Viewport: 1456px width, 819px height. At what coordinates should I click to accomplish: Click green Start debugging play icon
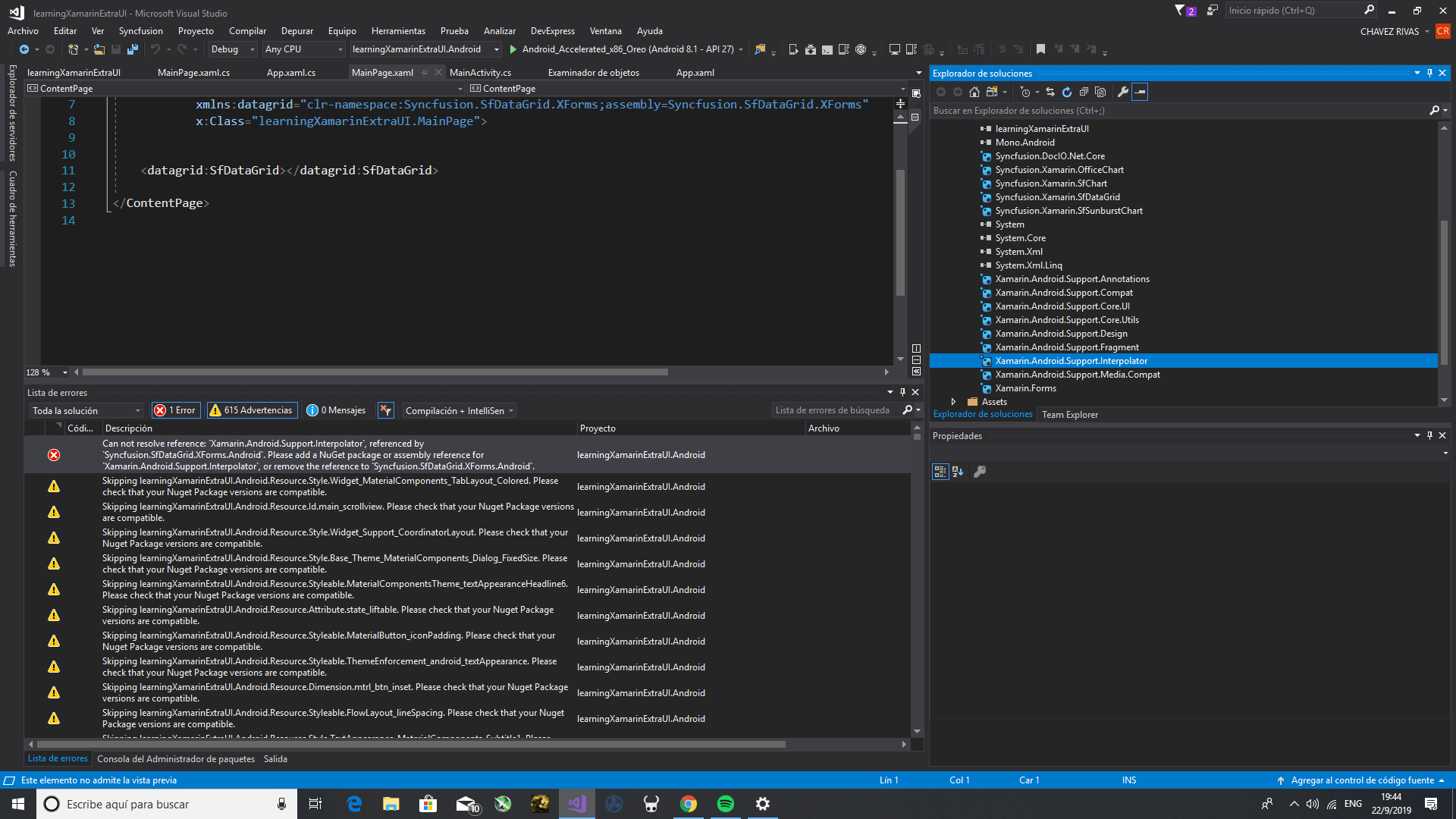(513, 49)
